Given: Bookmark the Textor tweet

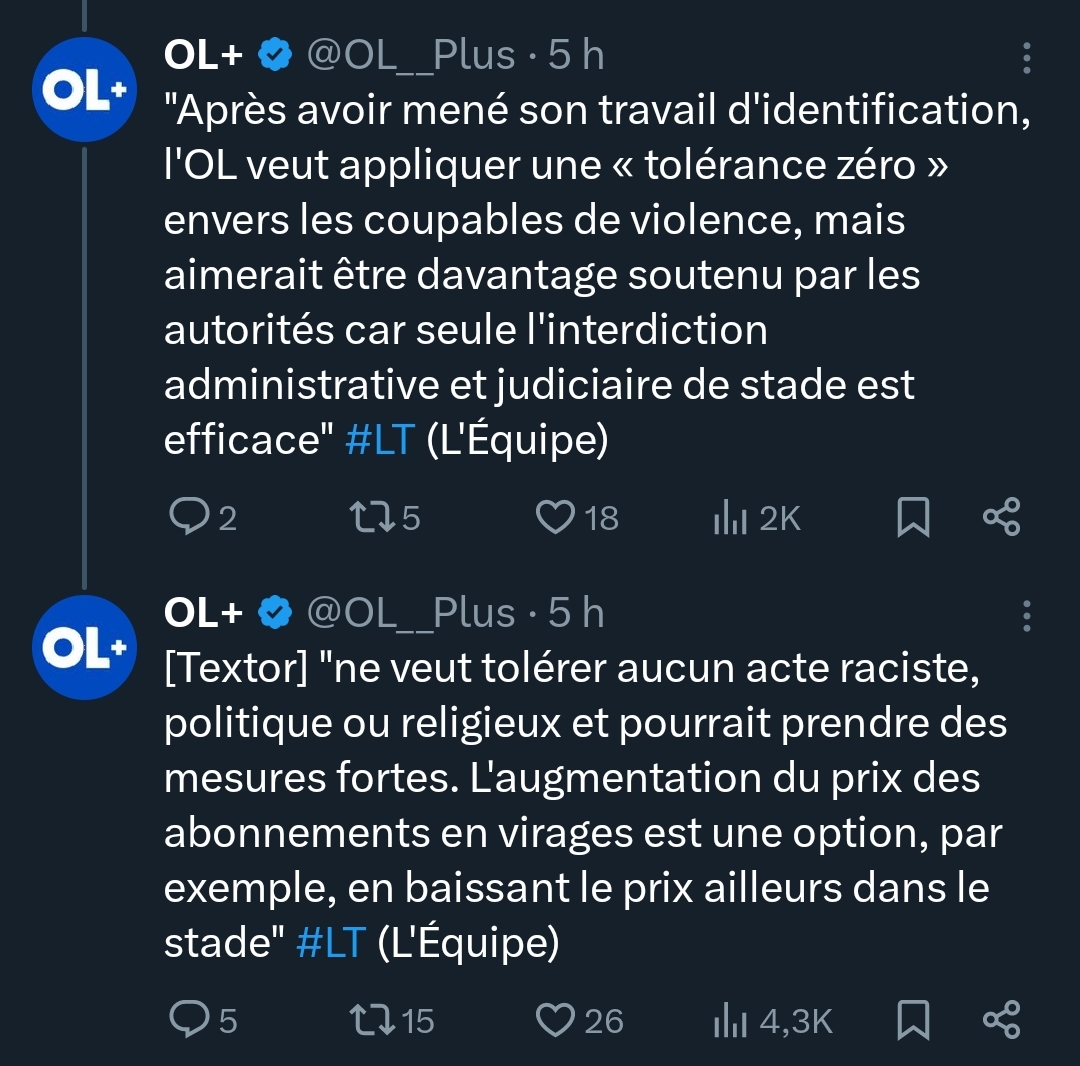Looking at the screenshot, I should pyautogui.click(x=912, y=1020).
